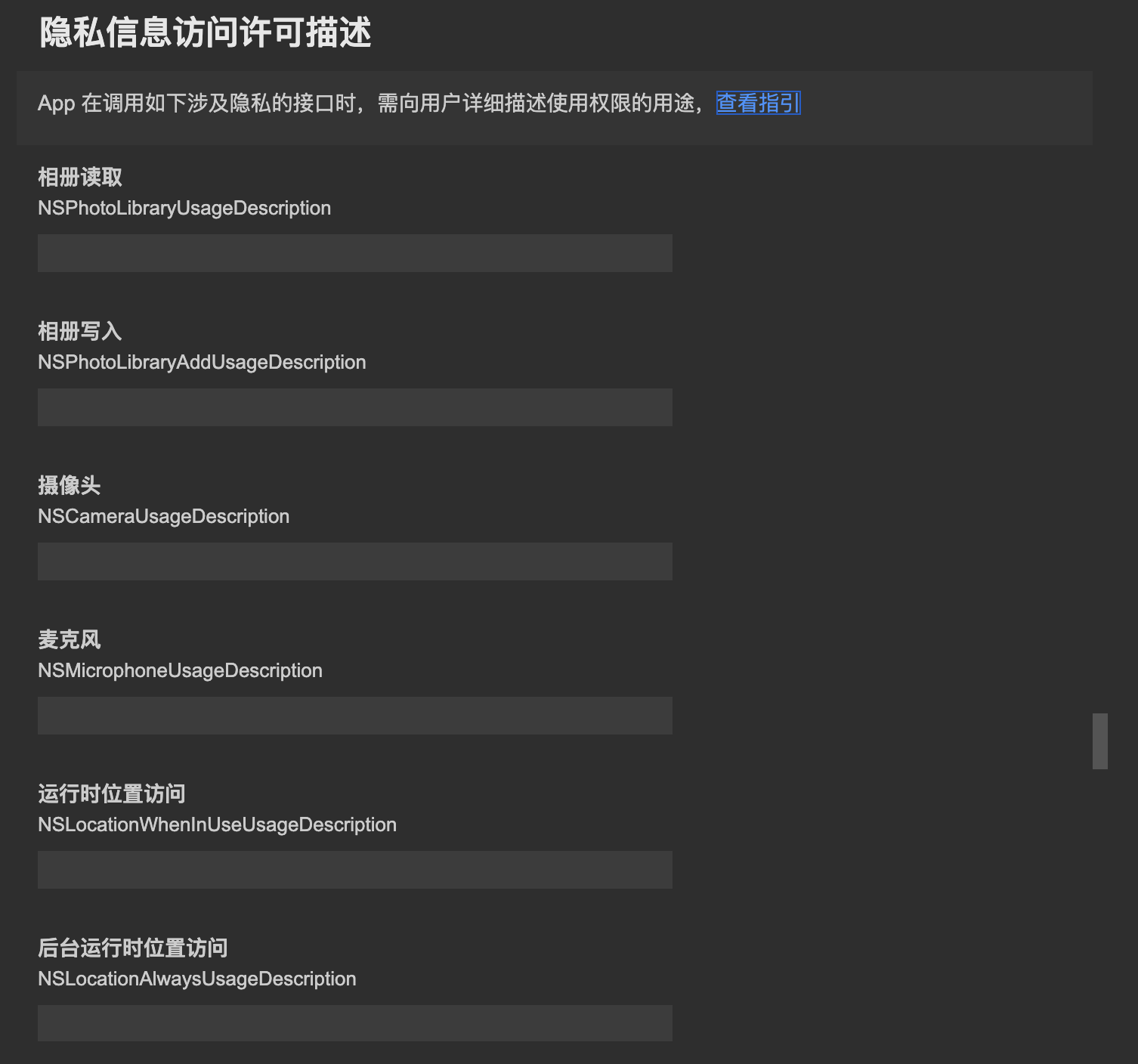This screenshot has width=1138, height=1064.
Task: Focus the NSLocationAlwaysUsageDescription input field
Action: (355, 1023)
